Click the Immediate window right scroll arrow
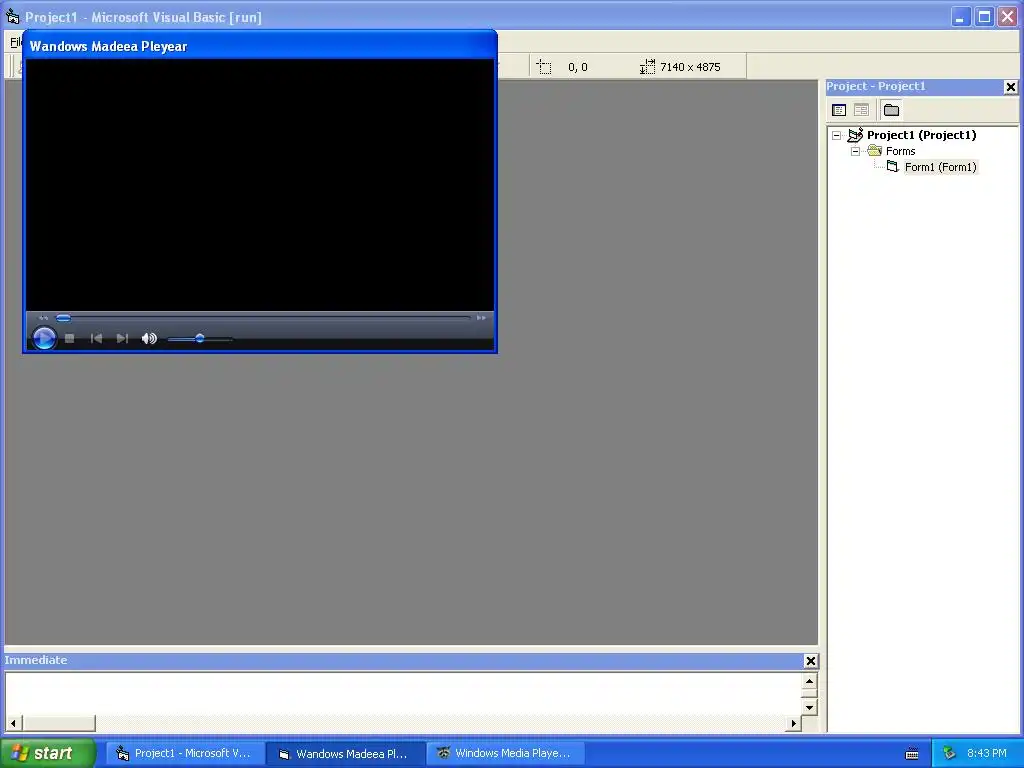 [793, 723]
